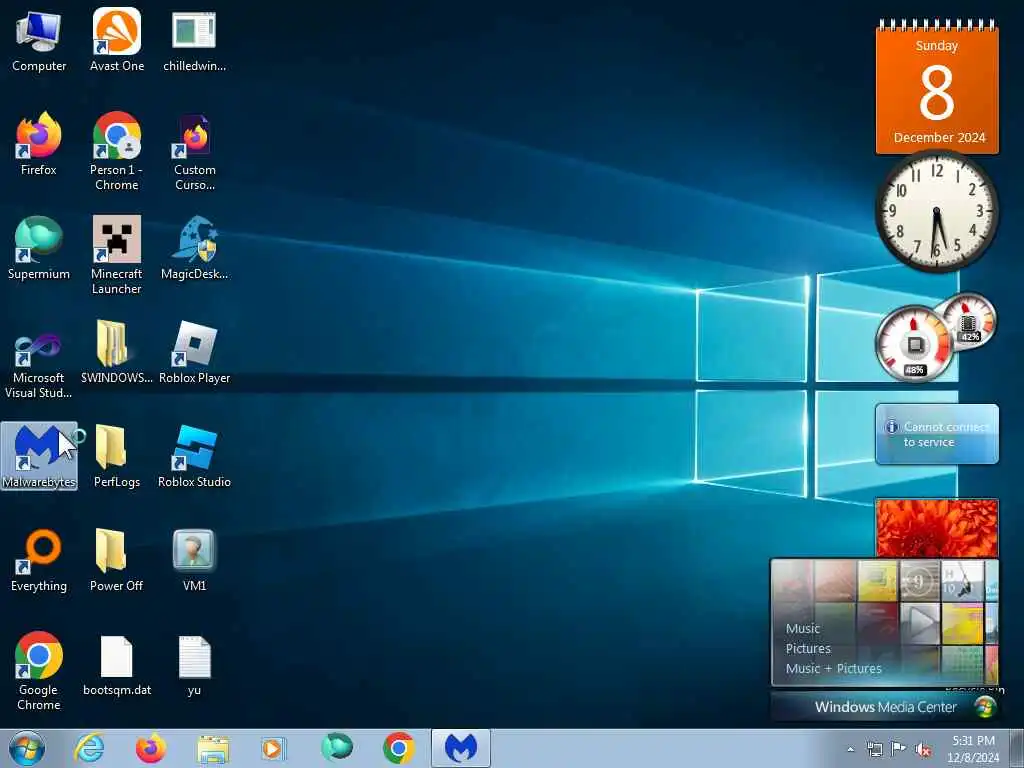Select the Custom Cursor shortcut
Screen dimensions: 1024x768
pos(194,152)
